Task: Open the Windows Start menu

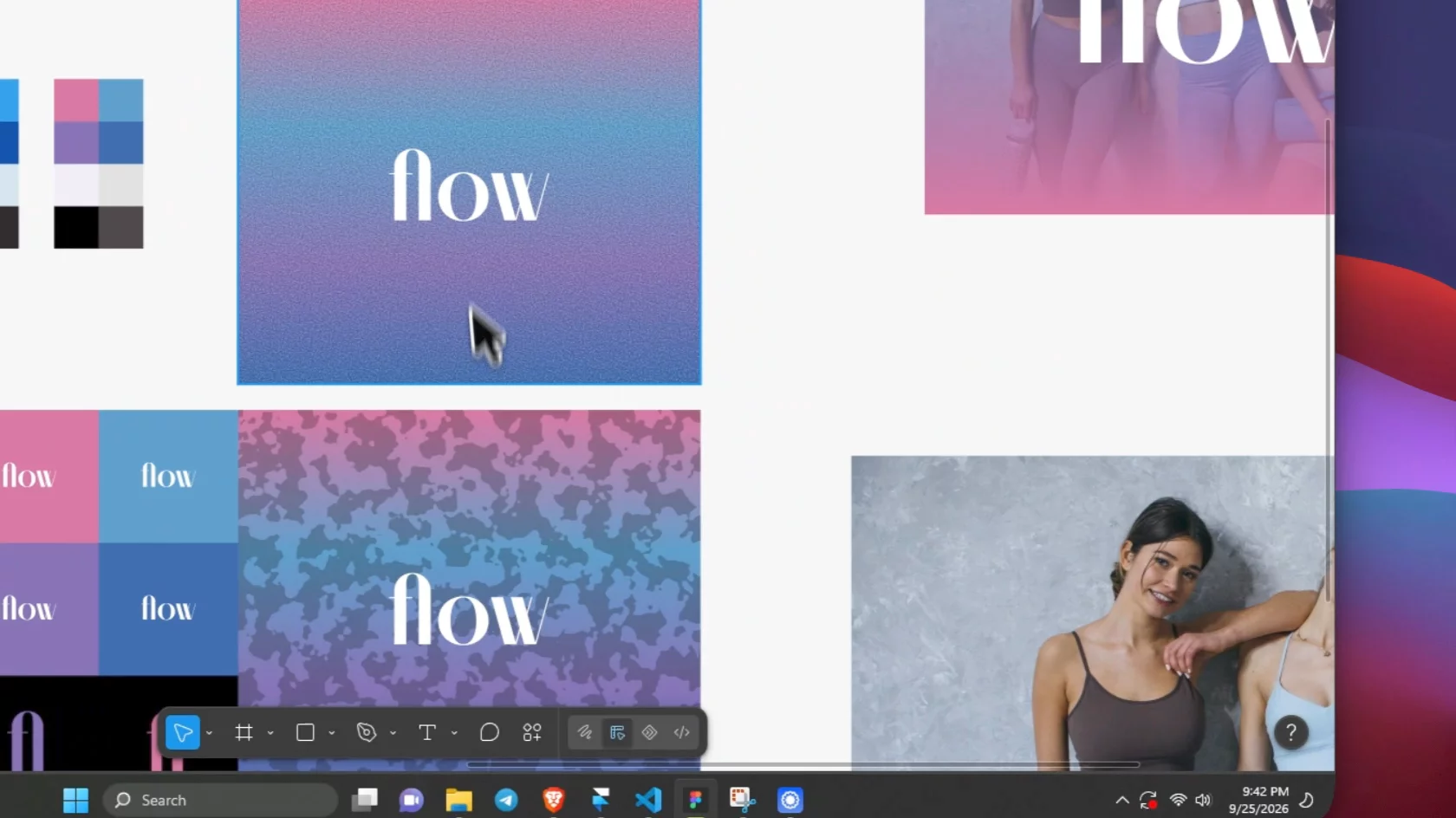Action: pos(75,800)
